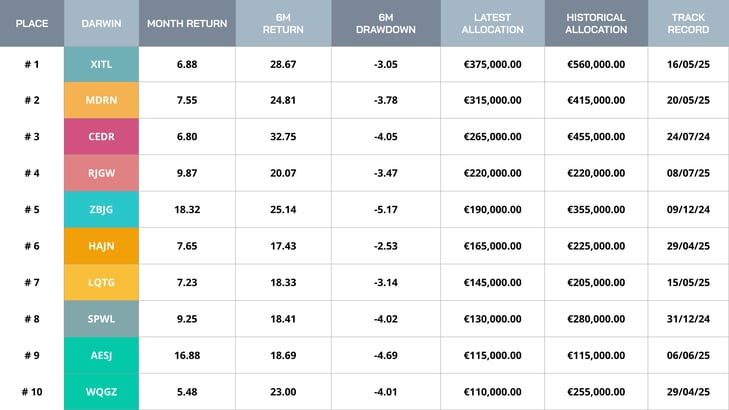
Task: Click the XITL darwin cell
Action: click(x=101, y=64)
